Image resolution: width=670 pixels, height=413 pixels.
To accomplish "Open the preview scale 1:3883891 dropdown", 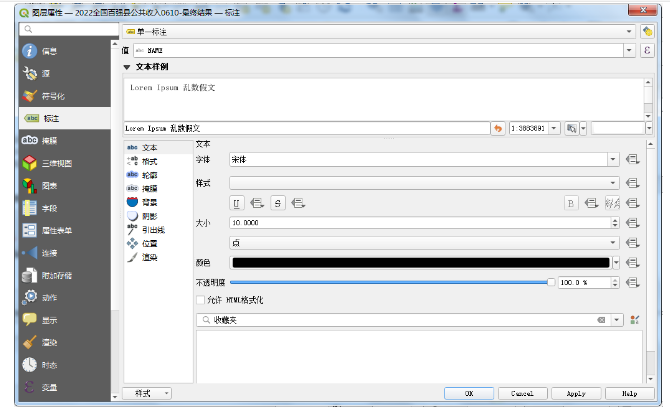I will pyautogui.click(x=554, y=128).
